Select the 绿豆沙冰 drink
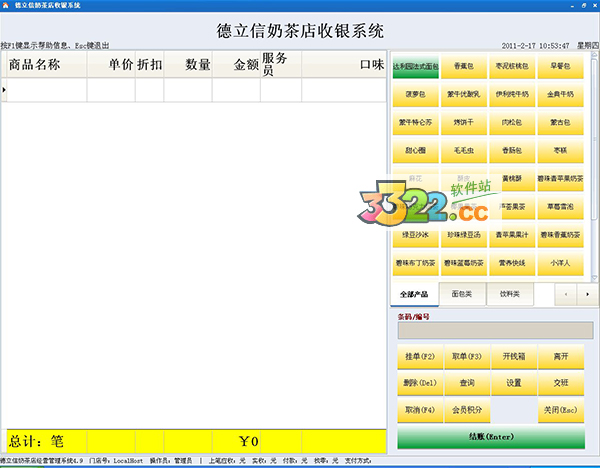This screenshot has height=468, width=600. [x=415, y=236]
